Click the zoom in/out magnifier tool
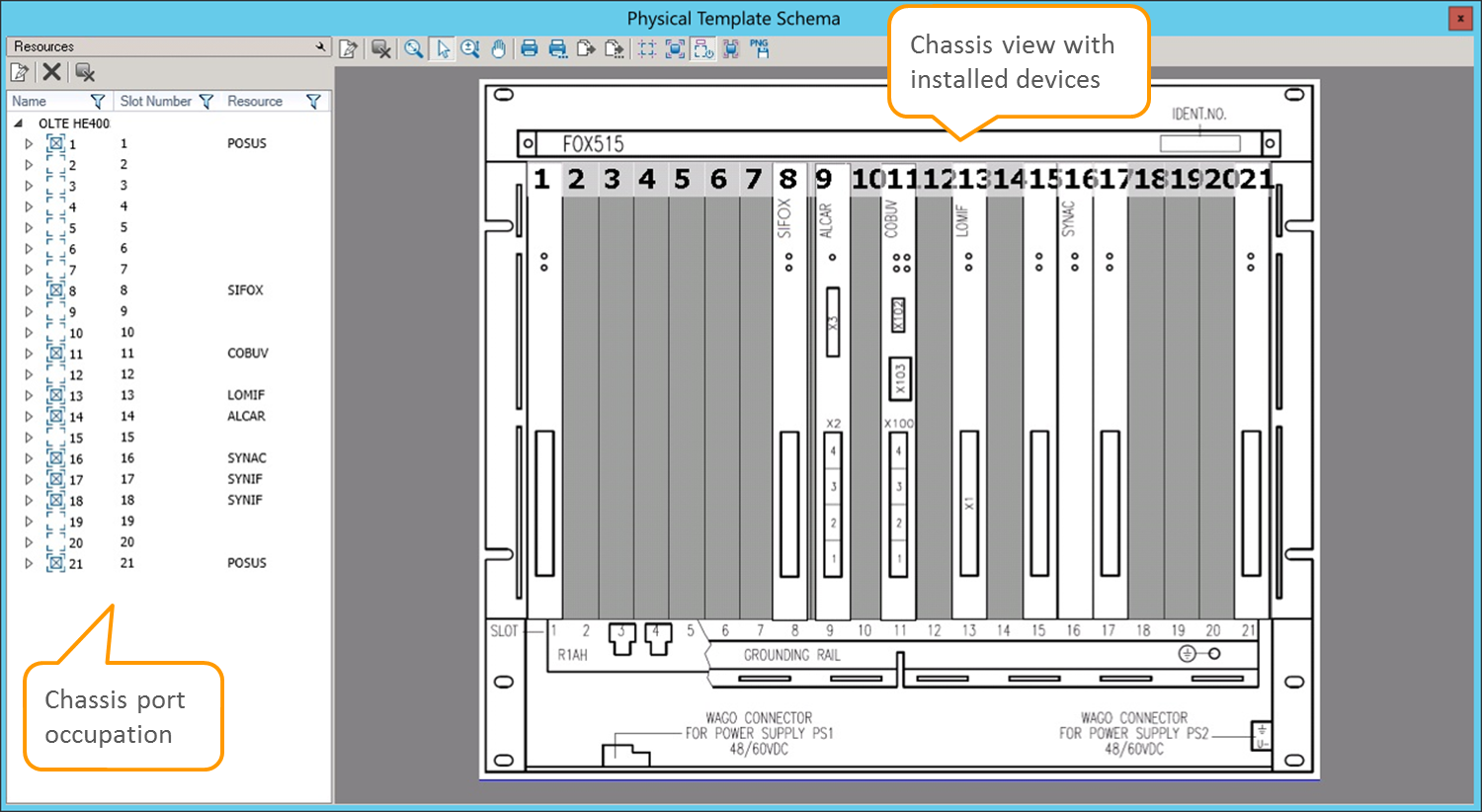This screenshot has width=1482, height=812. click(470, 48)
